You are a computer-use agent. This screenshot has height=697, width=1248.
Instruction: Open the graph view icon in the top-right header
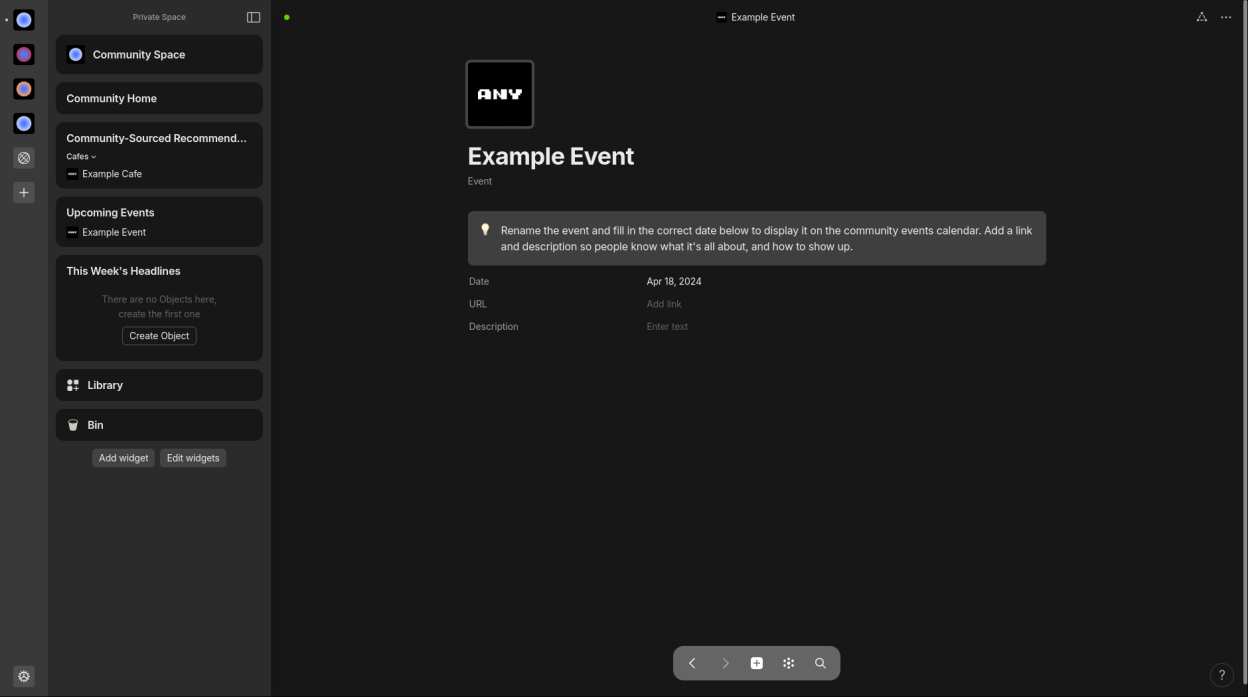point(1202,17)
